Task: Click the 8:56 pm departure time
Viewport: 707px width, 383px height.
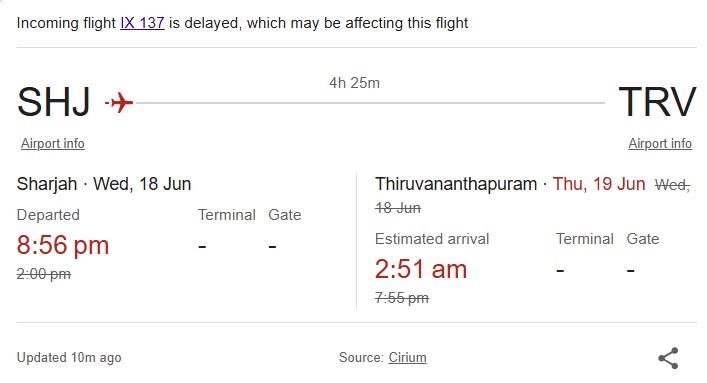Action: 63,245
